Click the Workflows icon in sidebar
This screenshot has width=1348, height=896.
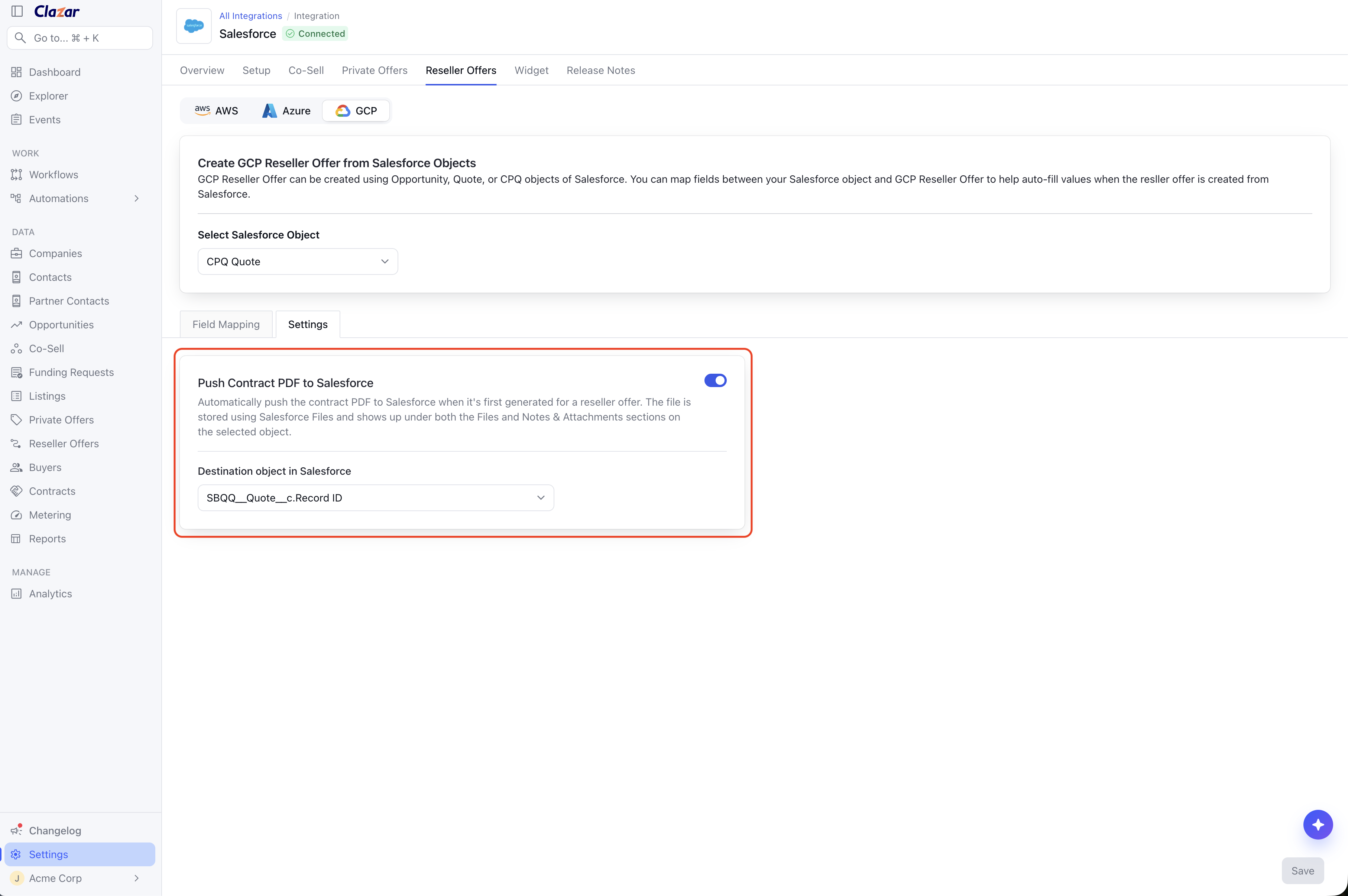[x=17, y=174]
